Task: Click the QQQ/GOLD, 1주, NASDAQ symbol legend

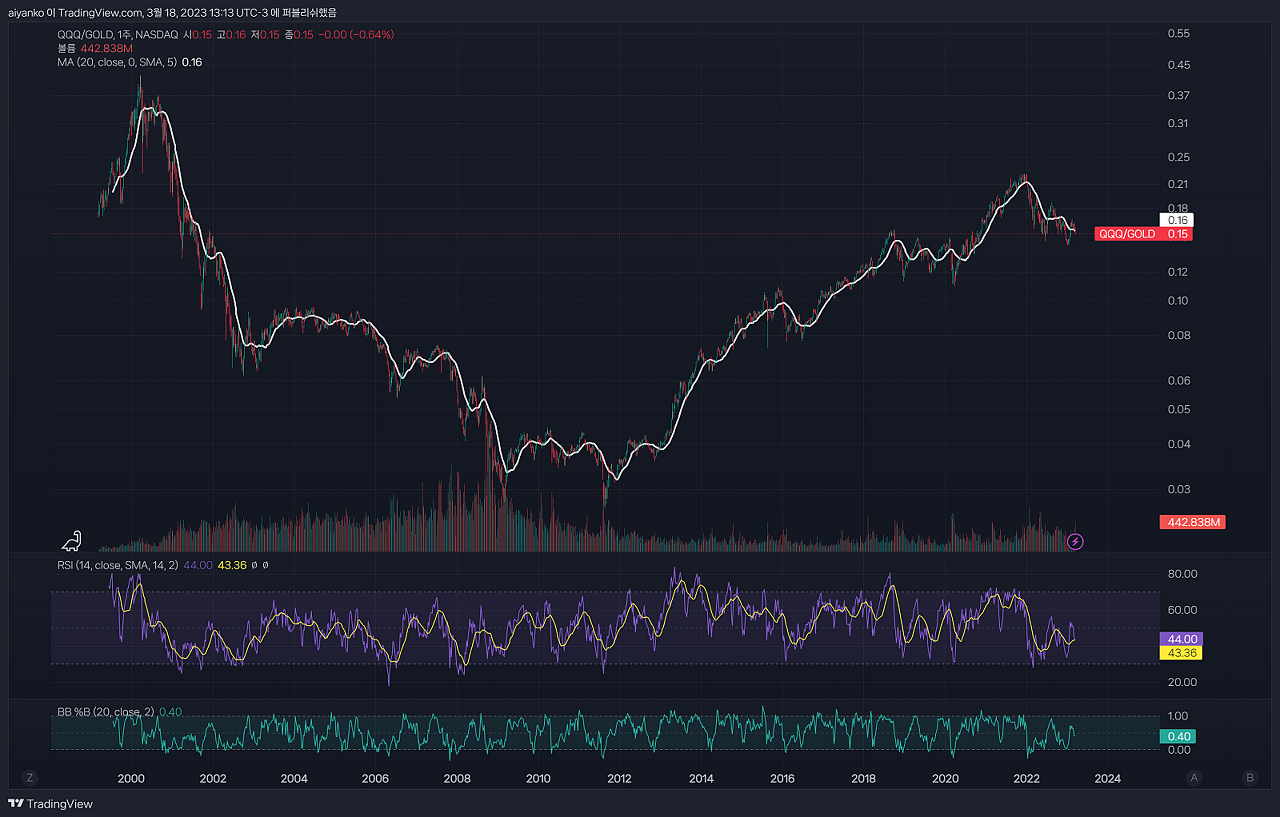Action: pos(117,34)
